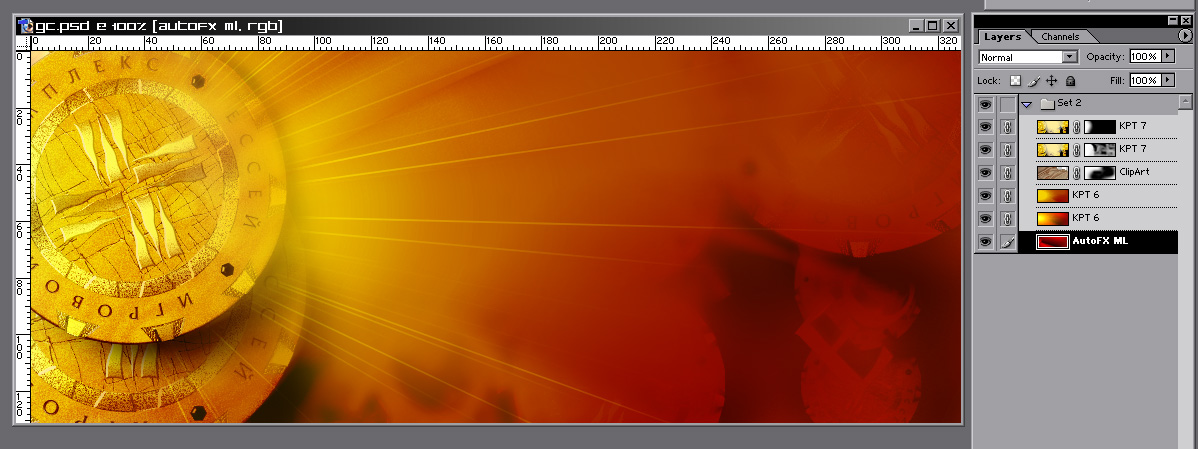
Task: Hide the KPT 6 layer directly above AutoFX ML
Action: click(986, 219)
